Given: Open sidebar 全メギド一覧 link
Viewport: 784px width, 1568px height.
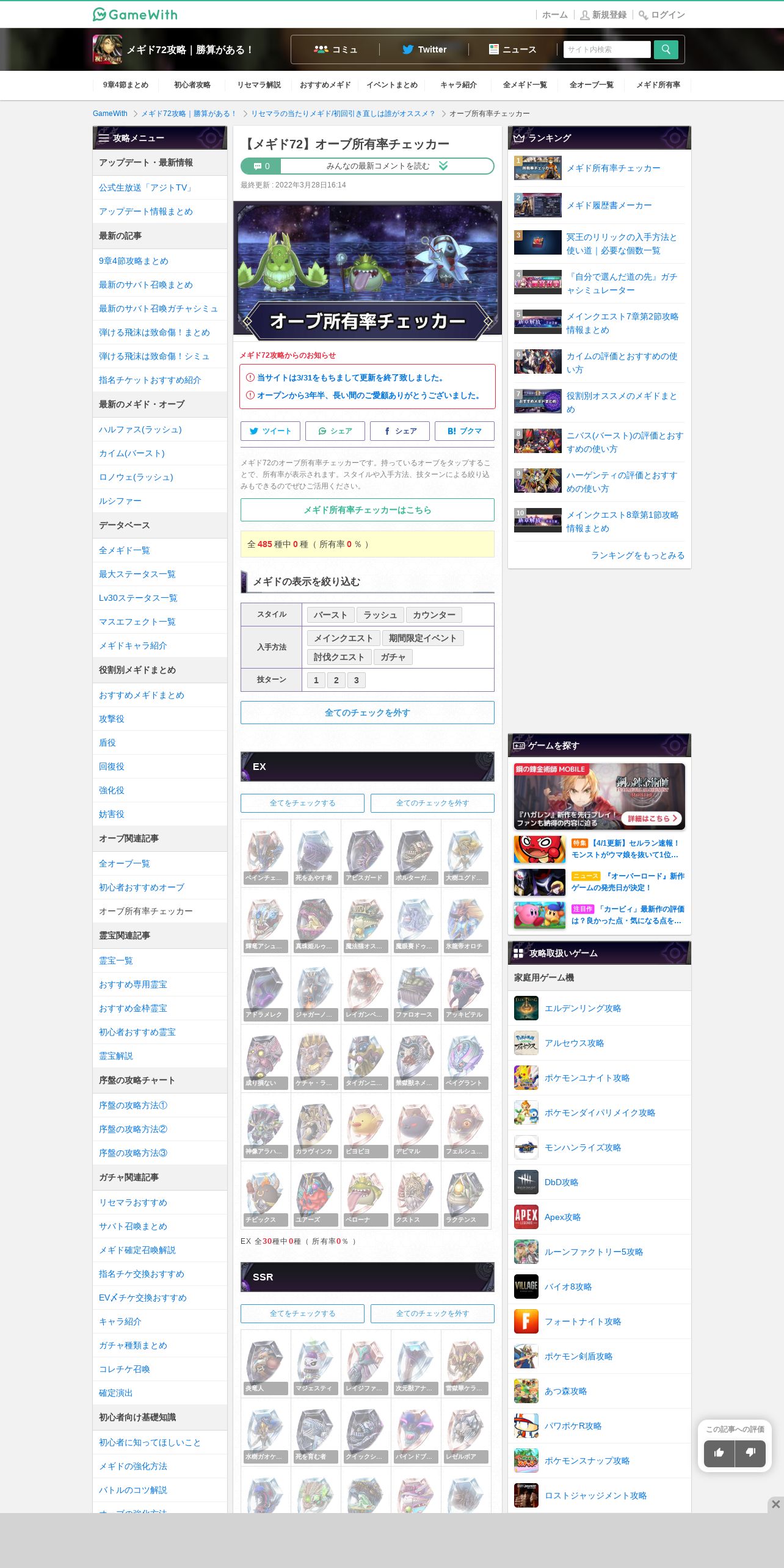Looking at the screenshot, I should click(125, 550).
